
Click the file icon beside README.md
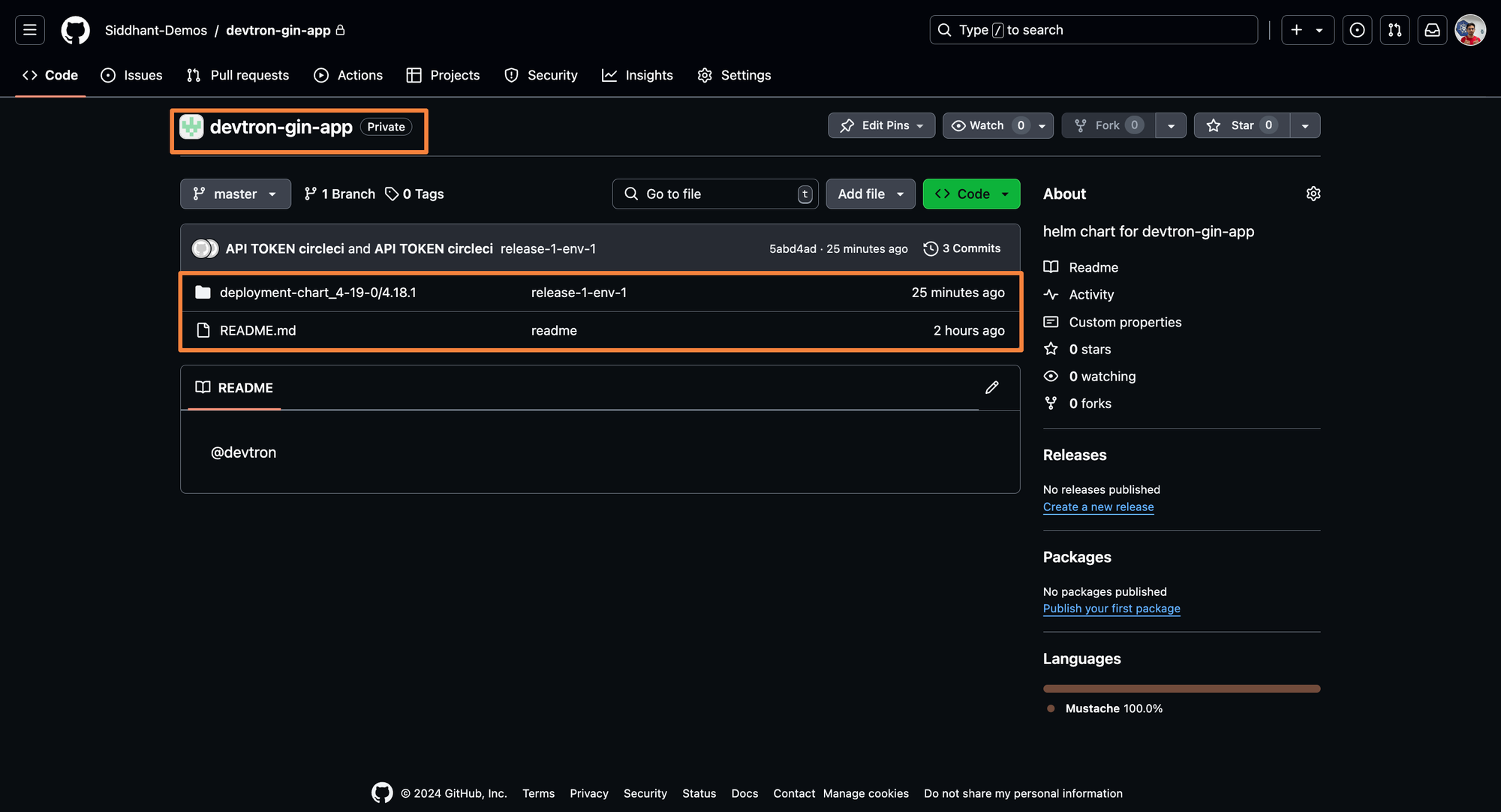click(x=203, y=330)
